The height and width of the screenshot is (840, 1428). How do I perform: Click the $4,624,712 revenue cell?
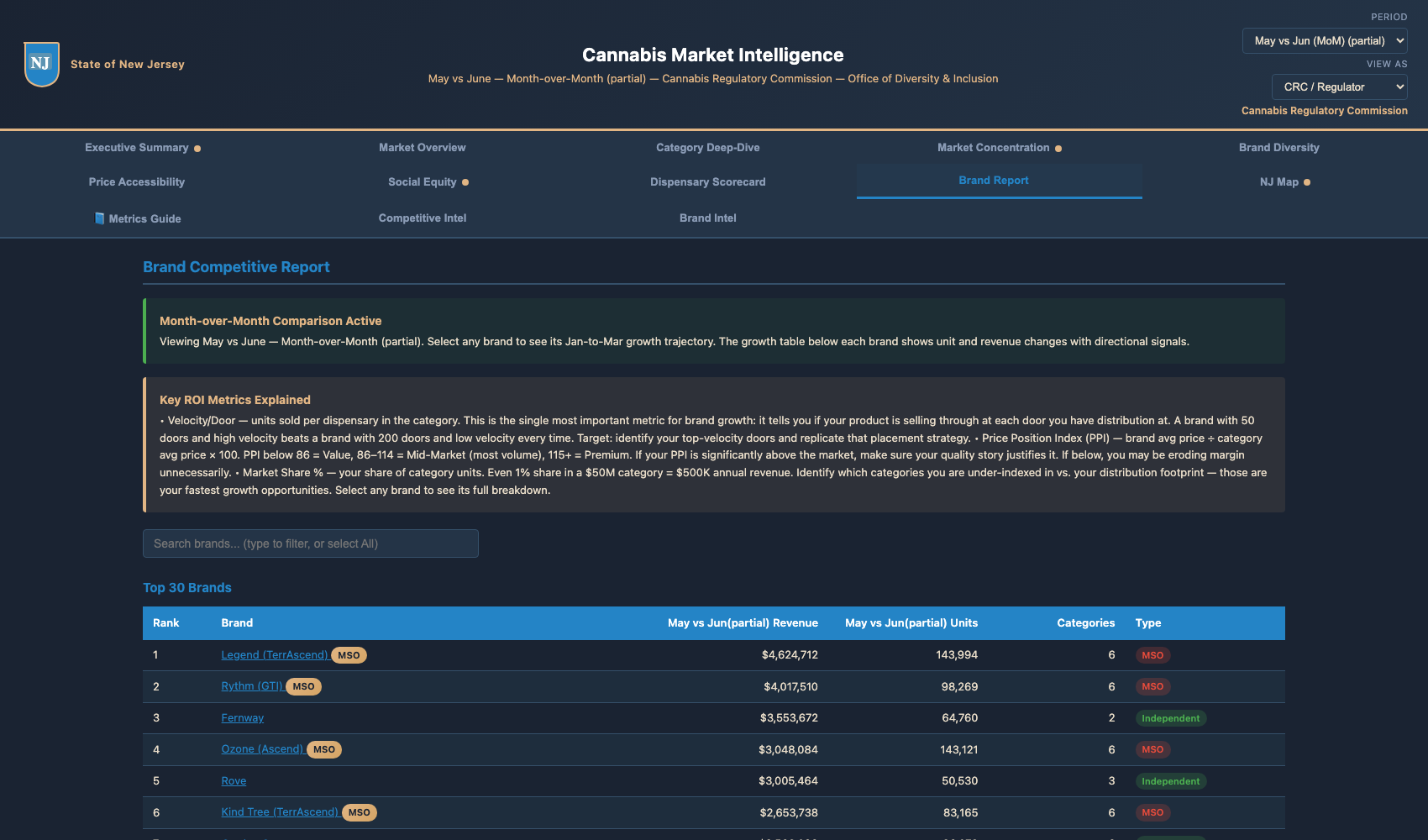click(x=790, y=655)
